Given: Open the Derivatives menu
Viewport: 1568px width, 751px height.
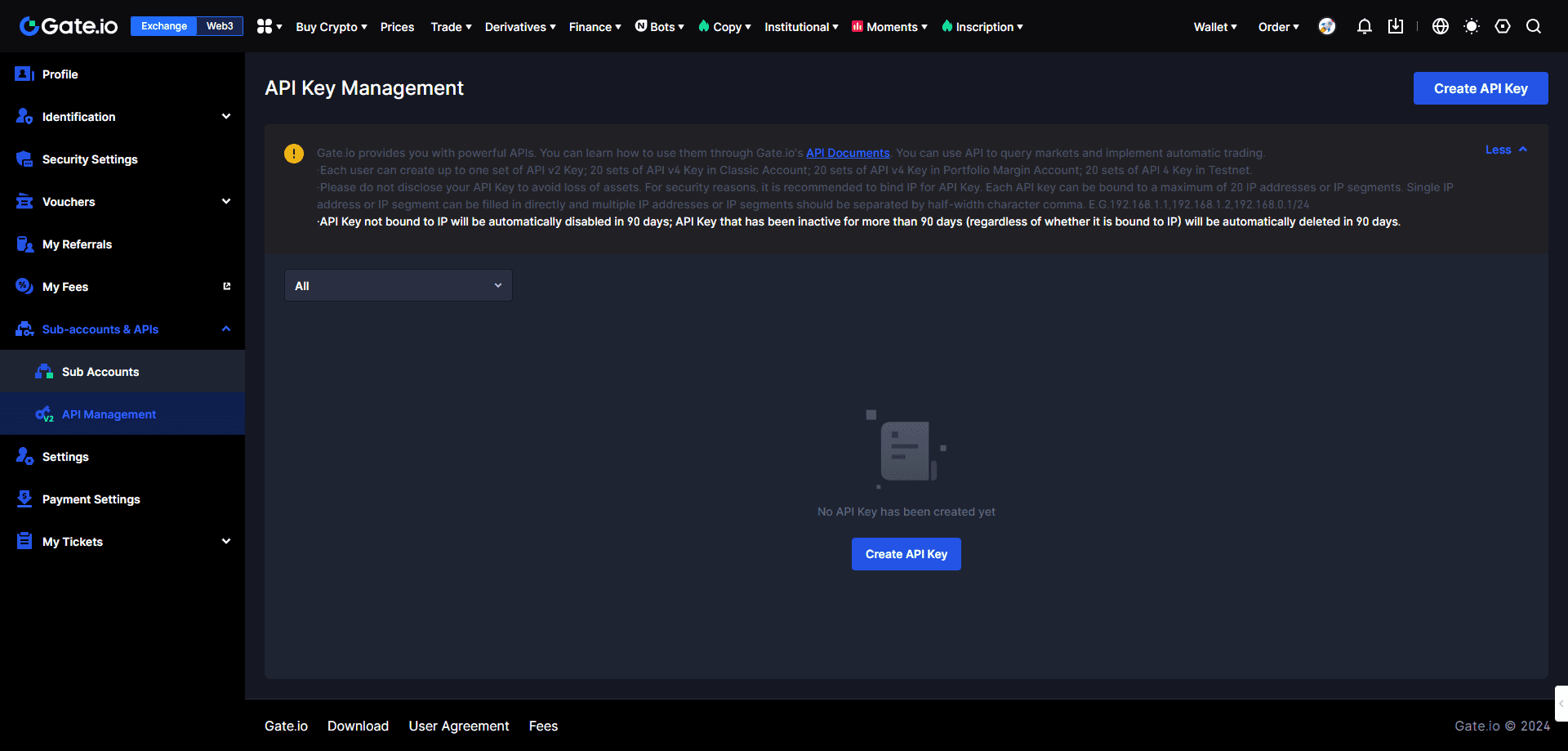Looking at the screenshot, I should pyautogui.click(x=519, y=27).
